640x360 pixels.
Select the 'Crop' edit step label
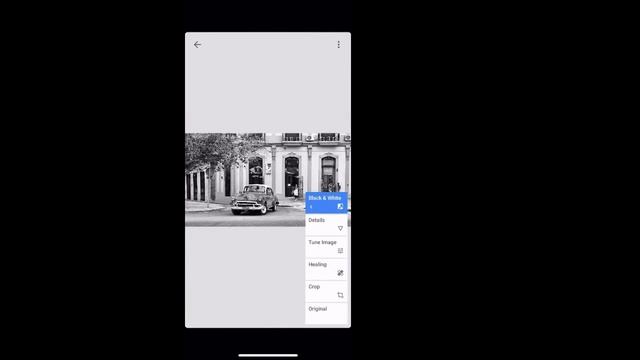pos(314,287)
